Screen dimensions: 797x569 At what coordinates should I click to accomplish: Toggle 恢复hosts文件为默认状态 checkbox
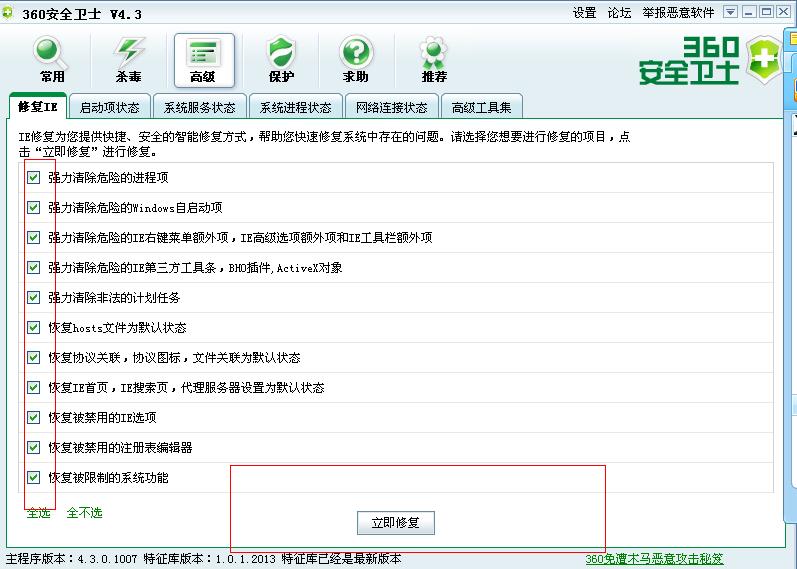click(x=34, y=327)
